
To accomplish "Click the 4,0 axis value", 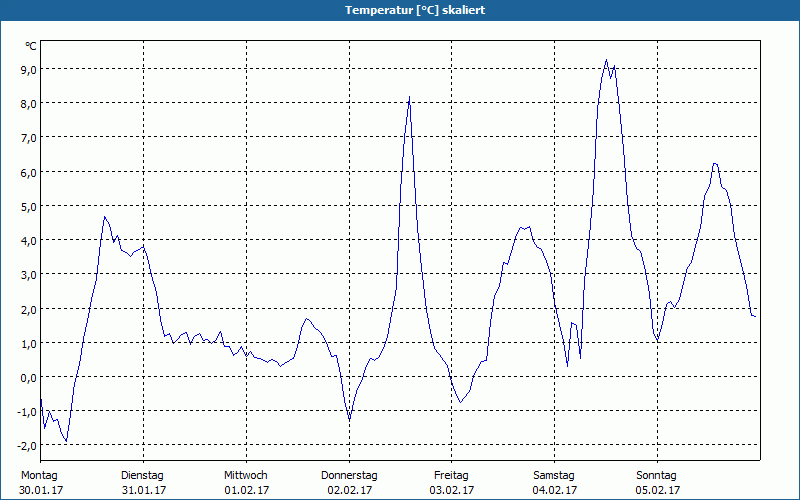I will pos(28,241).
